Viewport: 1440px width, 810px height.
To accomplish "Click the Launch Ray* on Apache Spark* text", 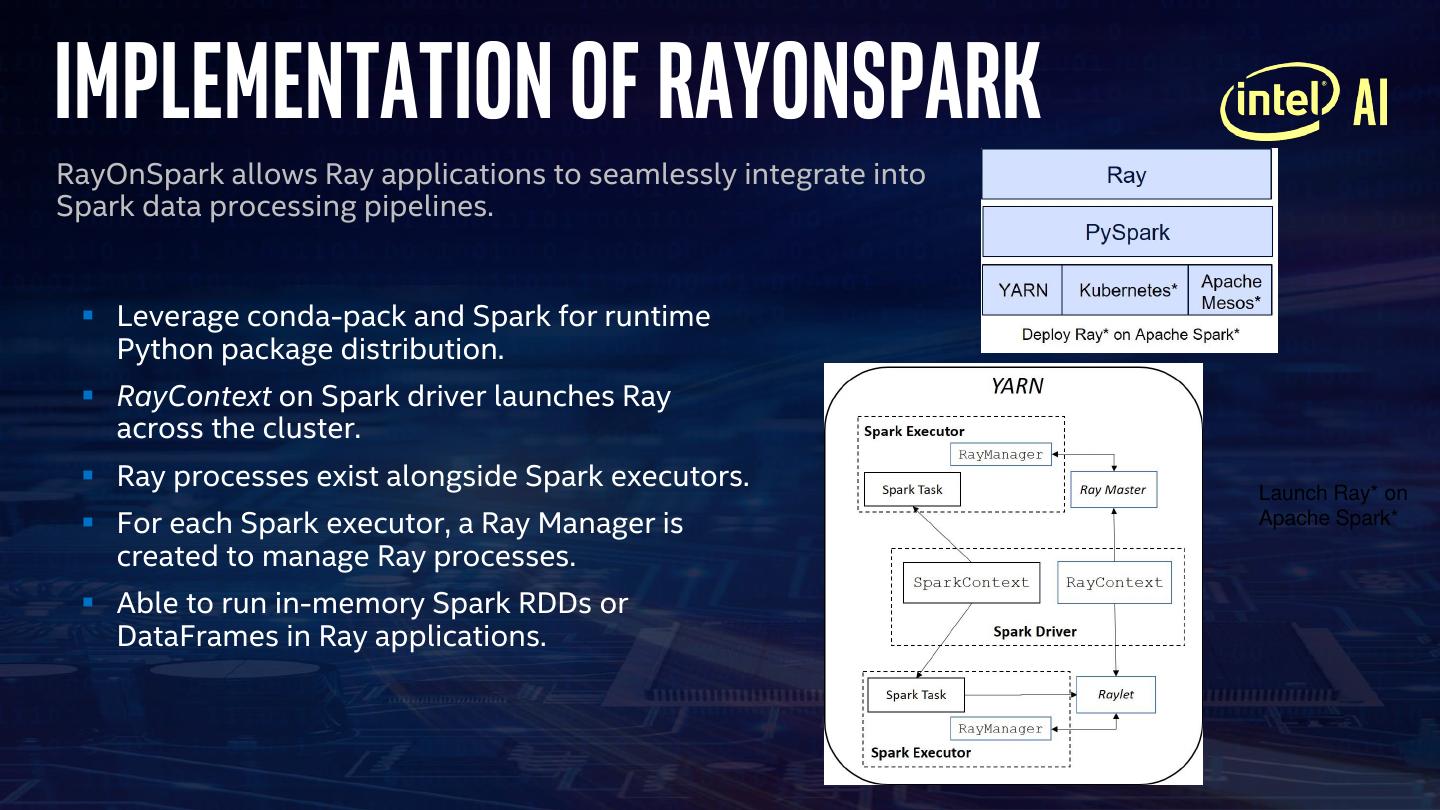I will click(x=1332, y=505).
